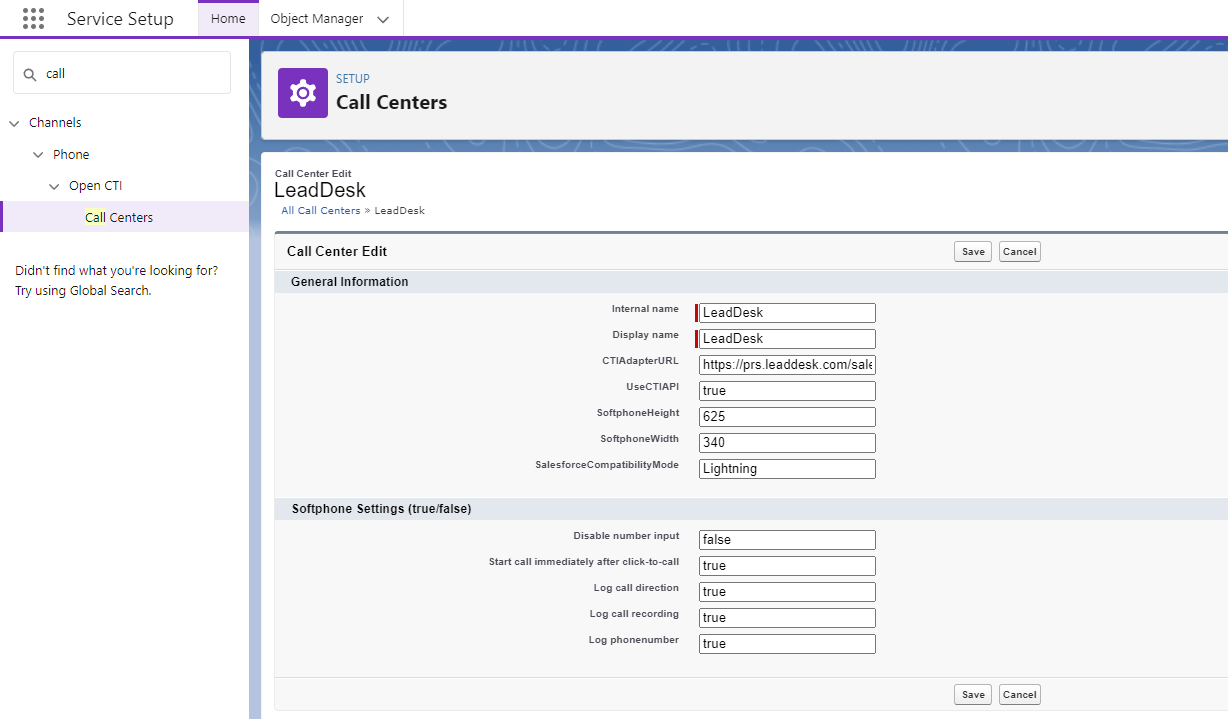Focus the Internal name field
Viewport: 1228px width, 719px height.
(787, 313)
